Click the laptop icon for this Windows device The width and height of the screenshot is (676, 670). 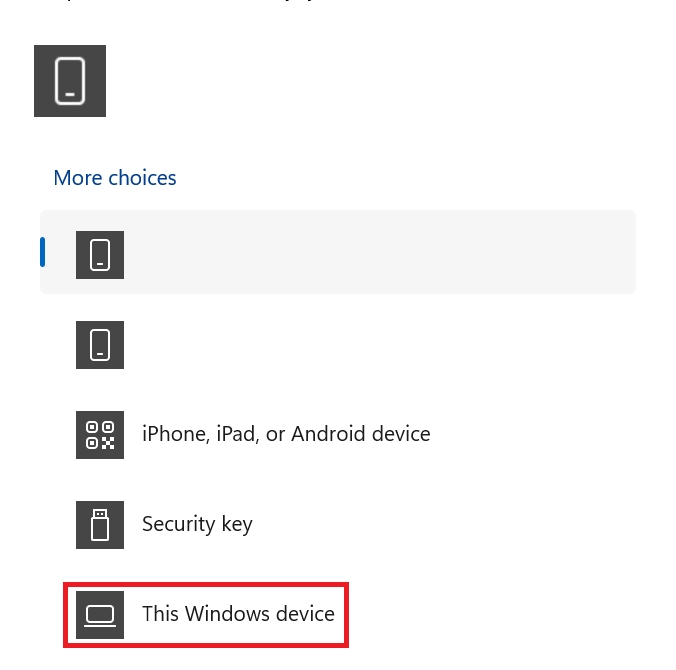tap(100, 614)
